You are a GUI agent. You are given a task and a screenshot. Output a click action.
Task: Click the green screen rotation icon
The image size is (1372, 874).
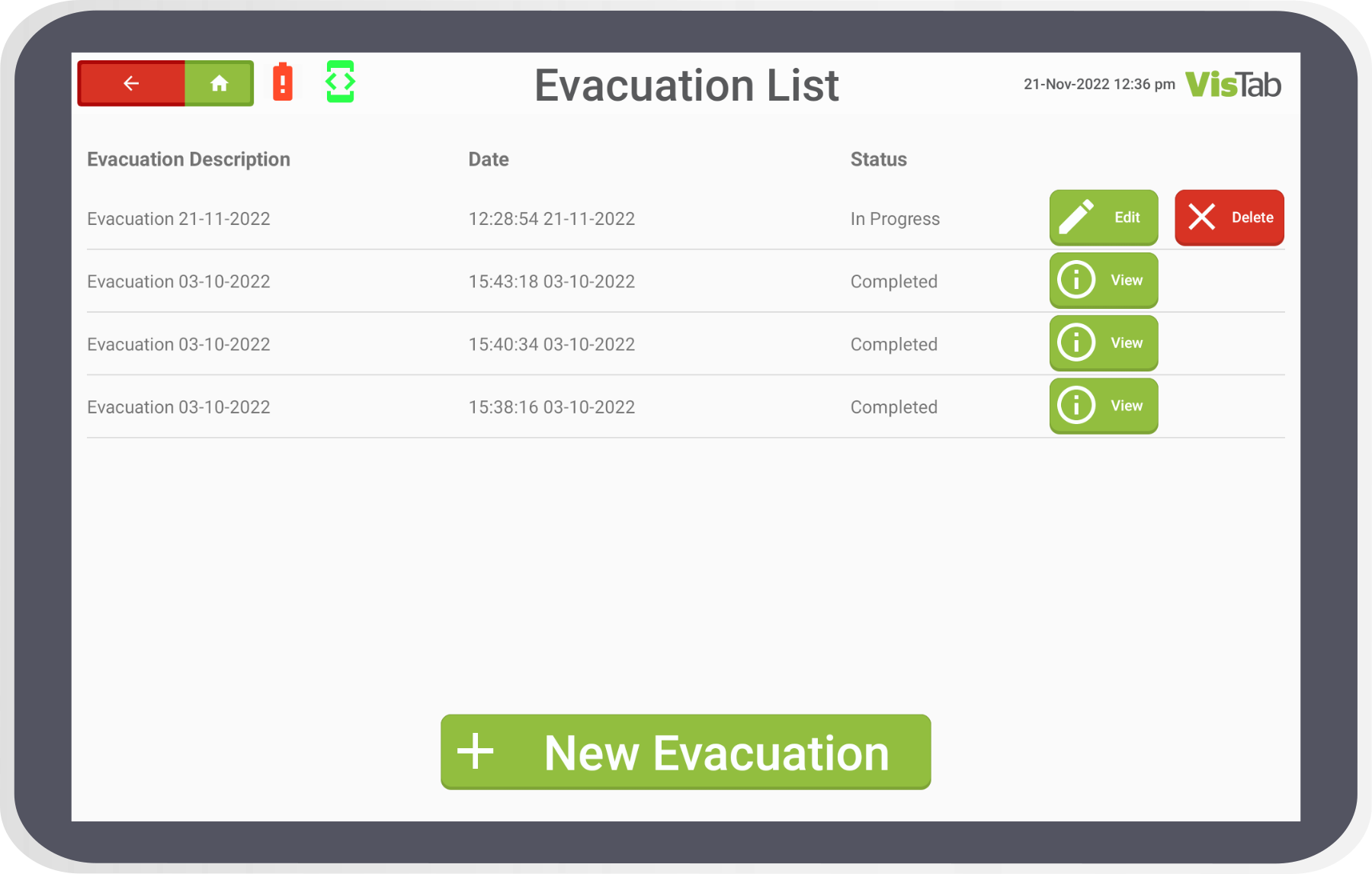[341, 82]
